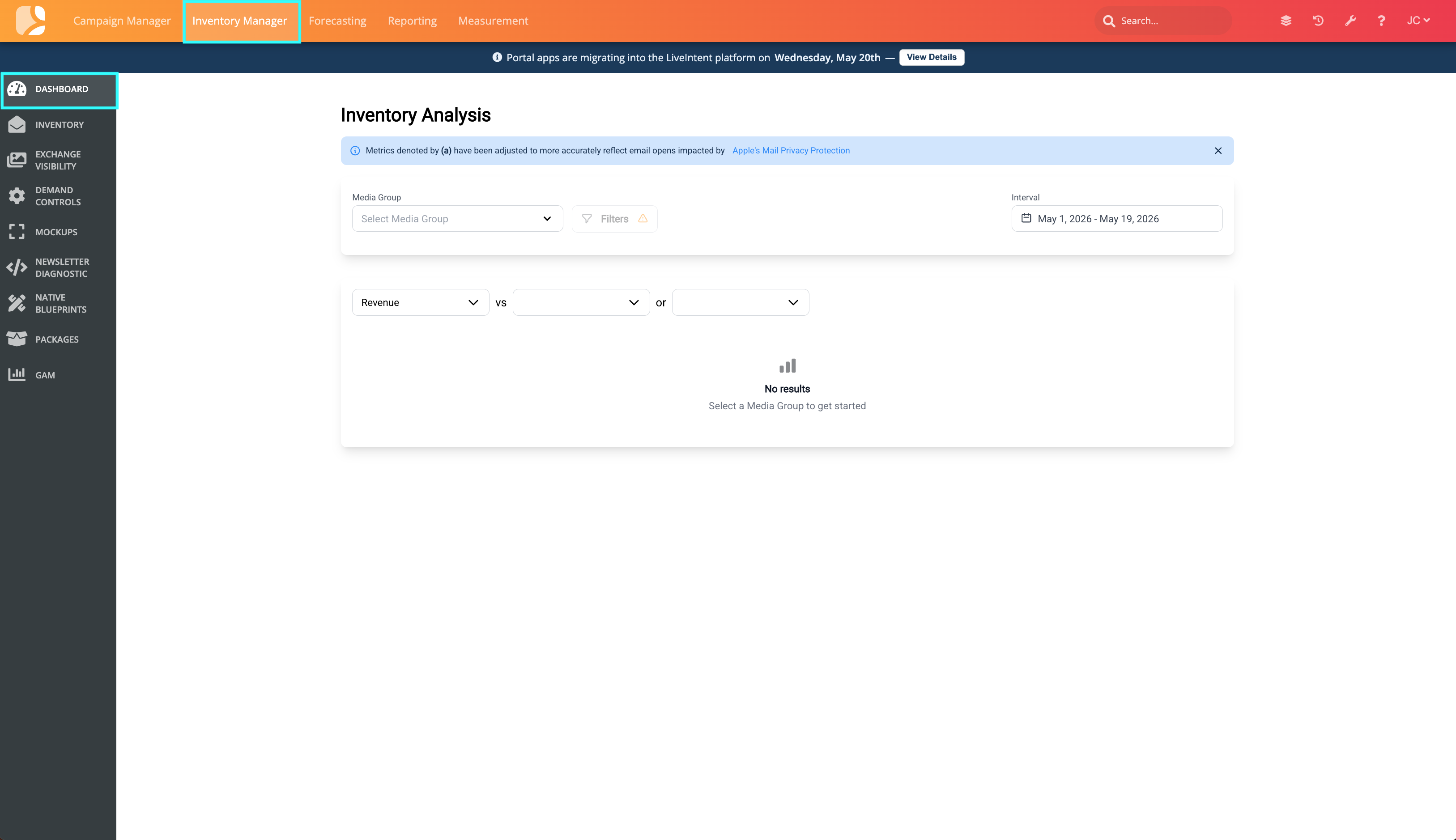Click the 'Wednesday, May 20th' text
The height and width of the screenshot is (840, 1456).
[827, 58]
